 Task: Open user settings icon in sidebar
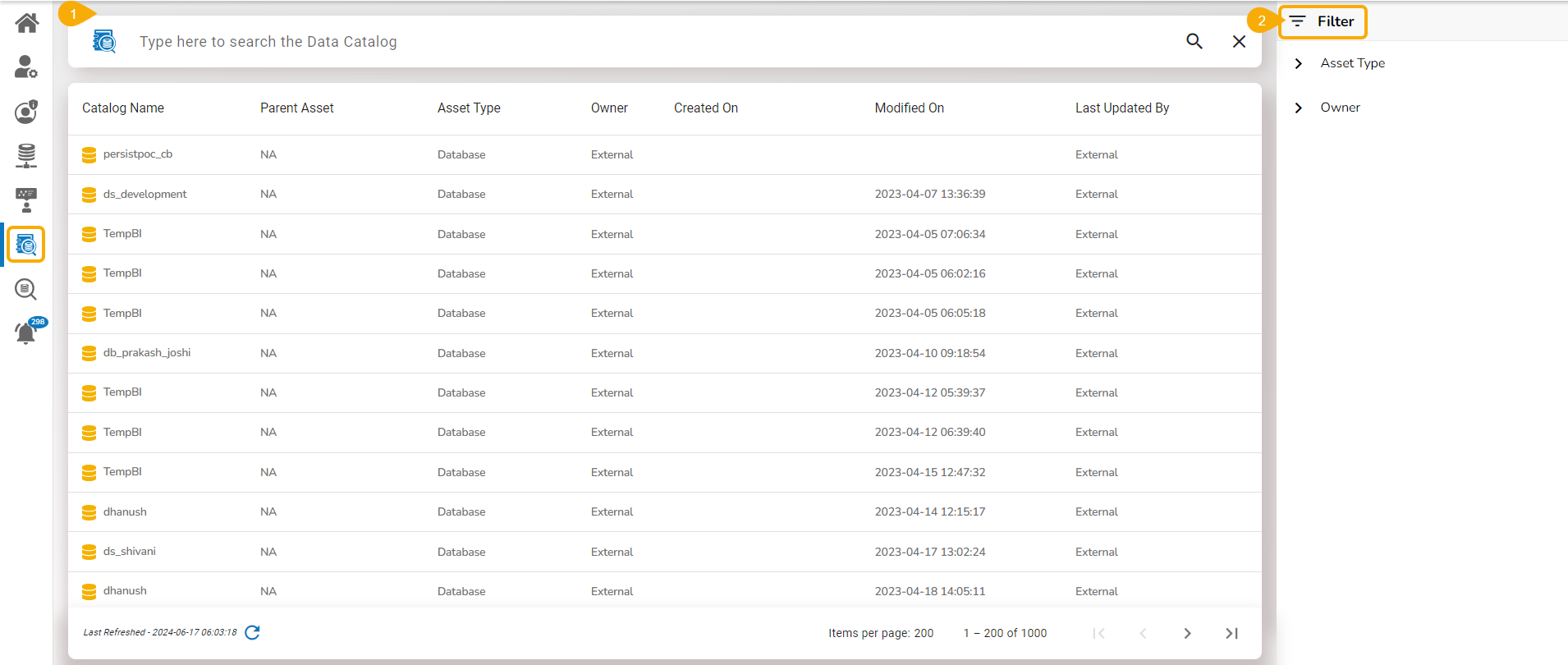(x=26, y=67)
